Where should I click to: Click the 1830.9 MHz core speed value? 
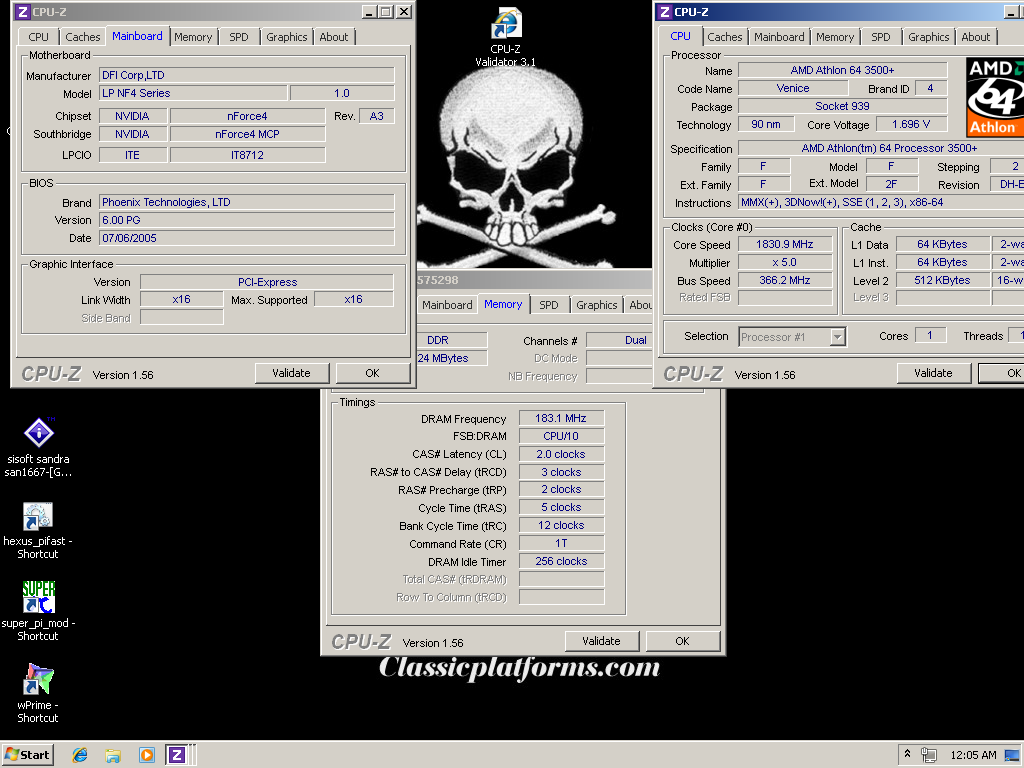pos(785,244)
